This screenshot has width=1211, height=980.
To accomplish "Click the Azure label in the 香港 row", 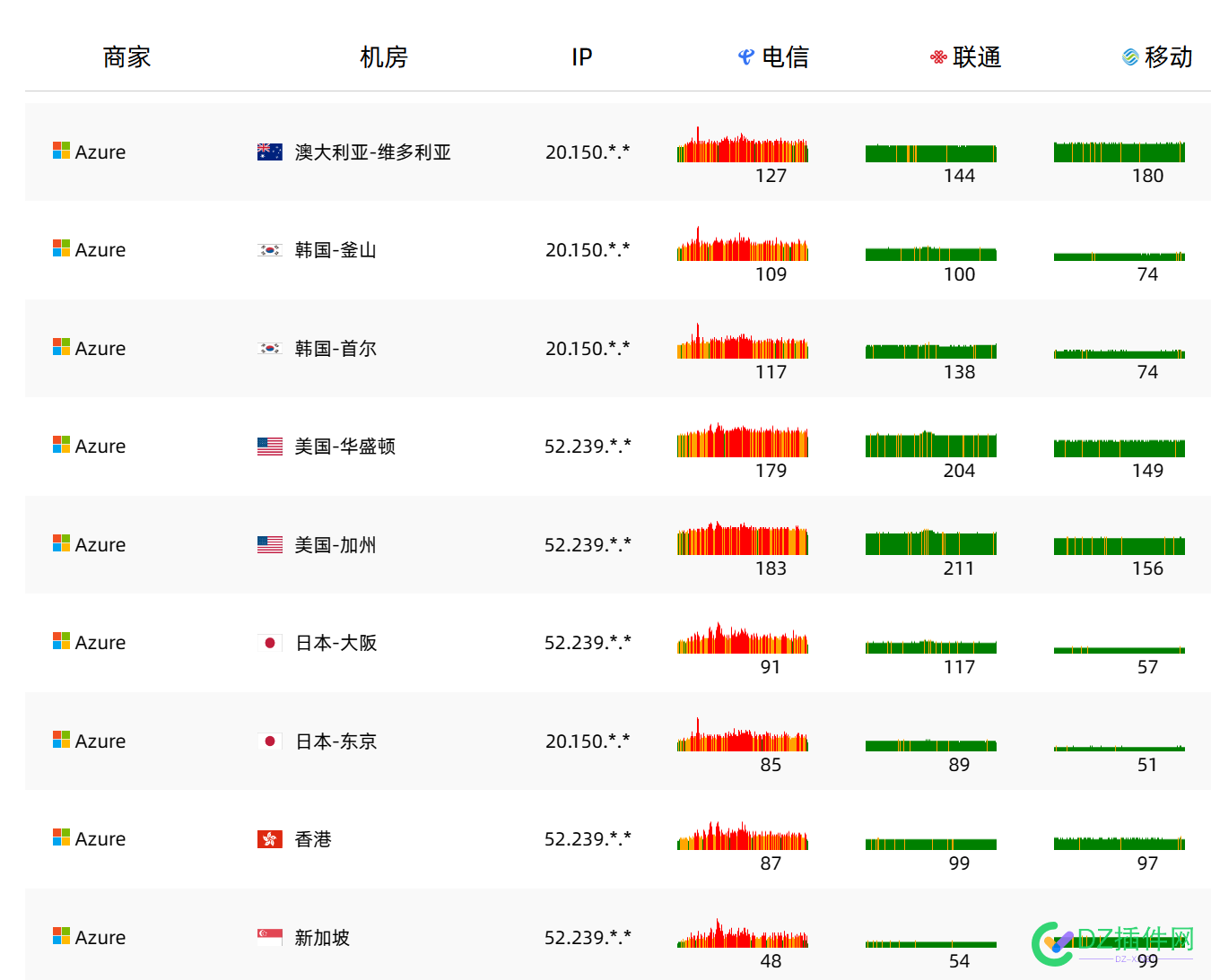I will point(100,839).
